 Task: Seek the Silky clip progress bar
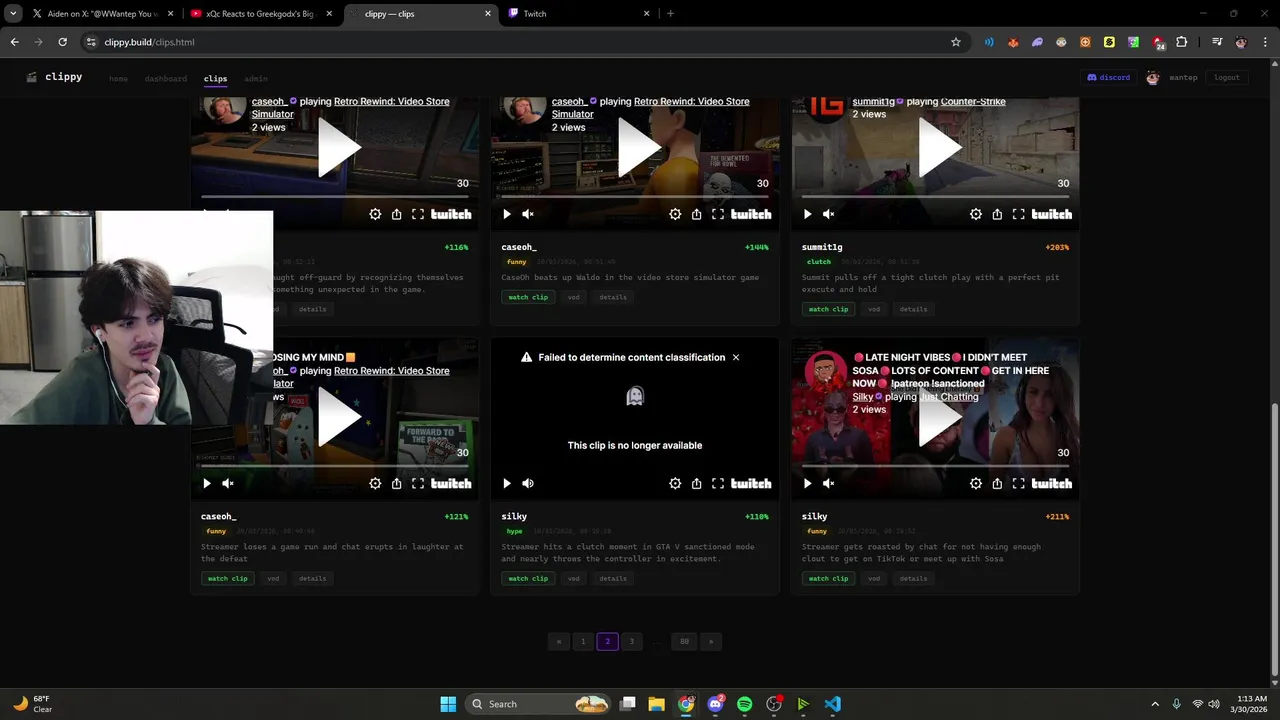click(x=935, y=465)
